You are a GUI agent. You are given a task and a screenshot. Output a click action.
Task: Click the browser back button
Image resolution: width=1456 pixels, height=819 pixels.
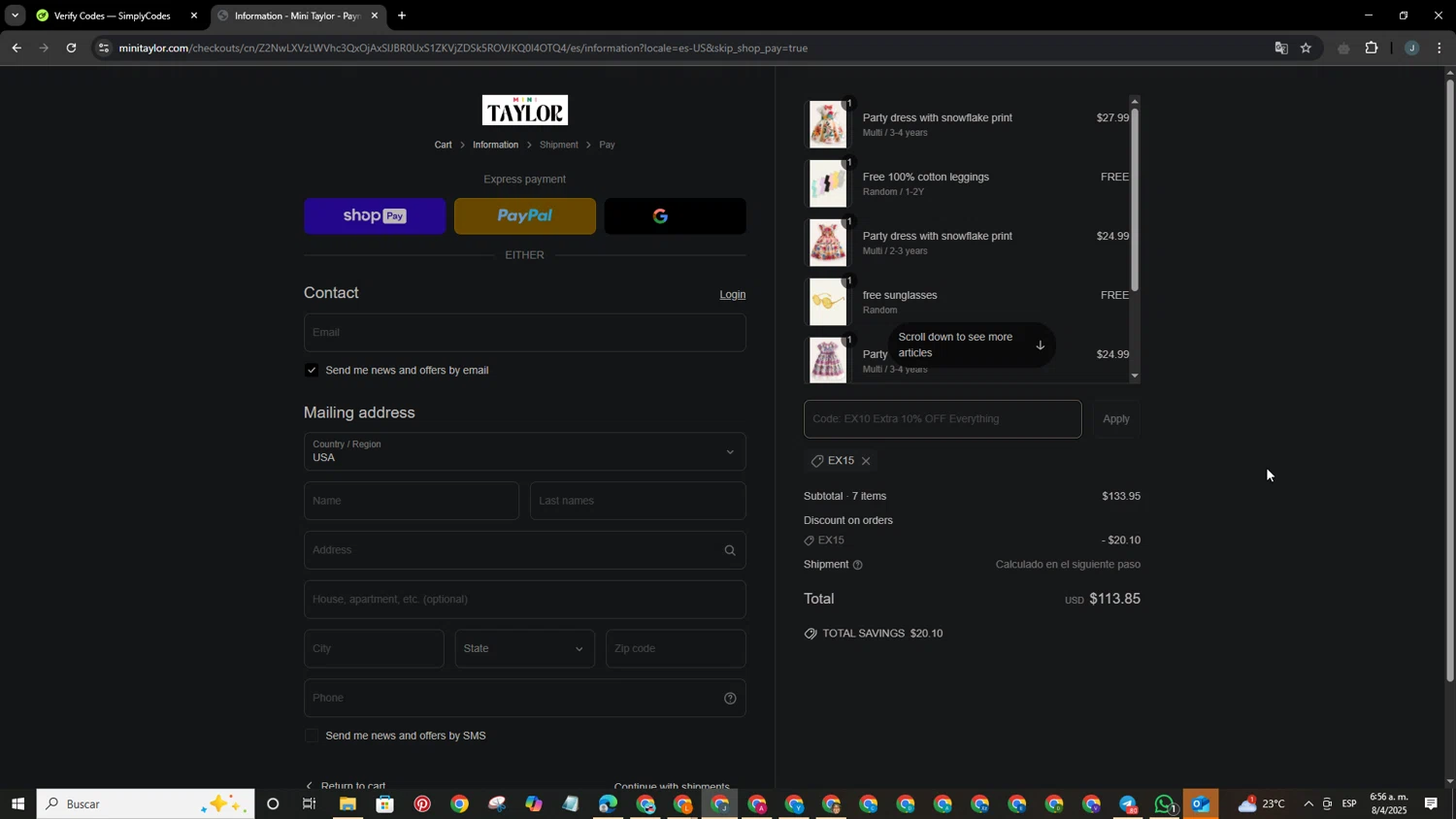[16, 48]
